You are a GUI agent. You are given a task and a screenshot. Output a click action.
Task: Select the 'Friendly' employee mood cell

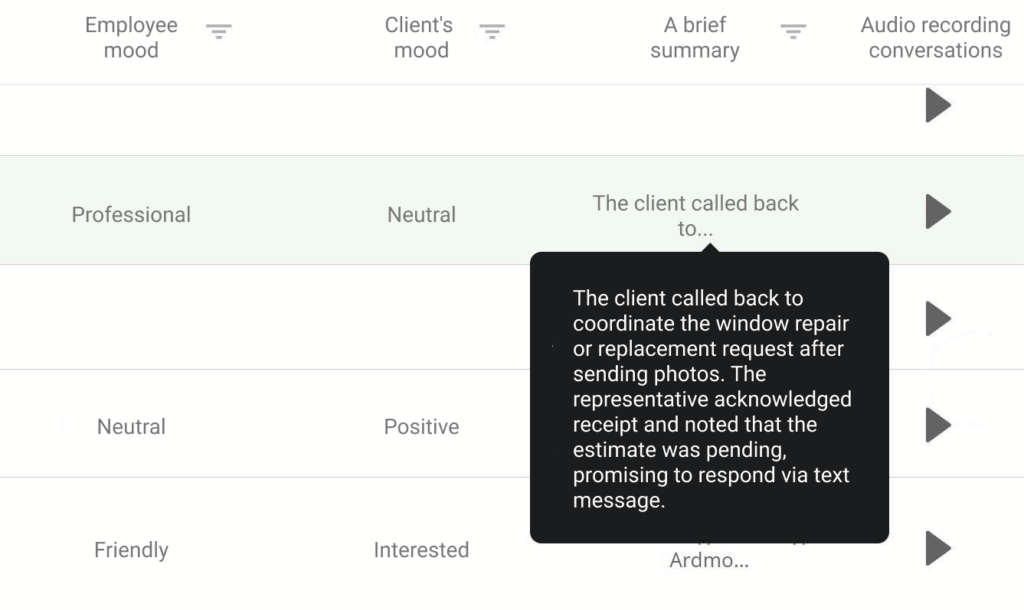click(x=131, y=550)
